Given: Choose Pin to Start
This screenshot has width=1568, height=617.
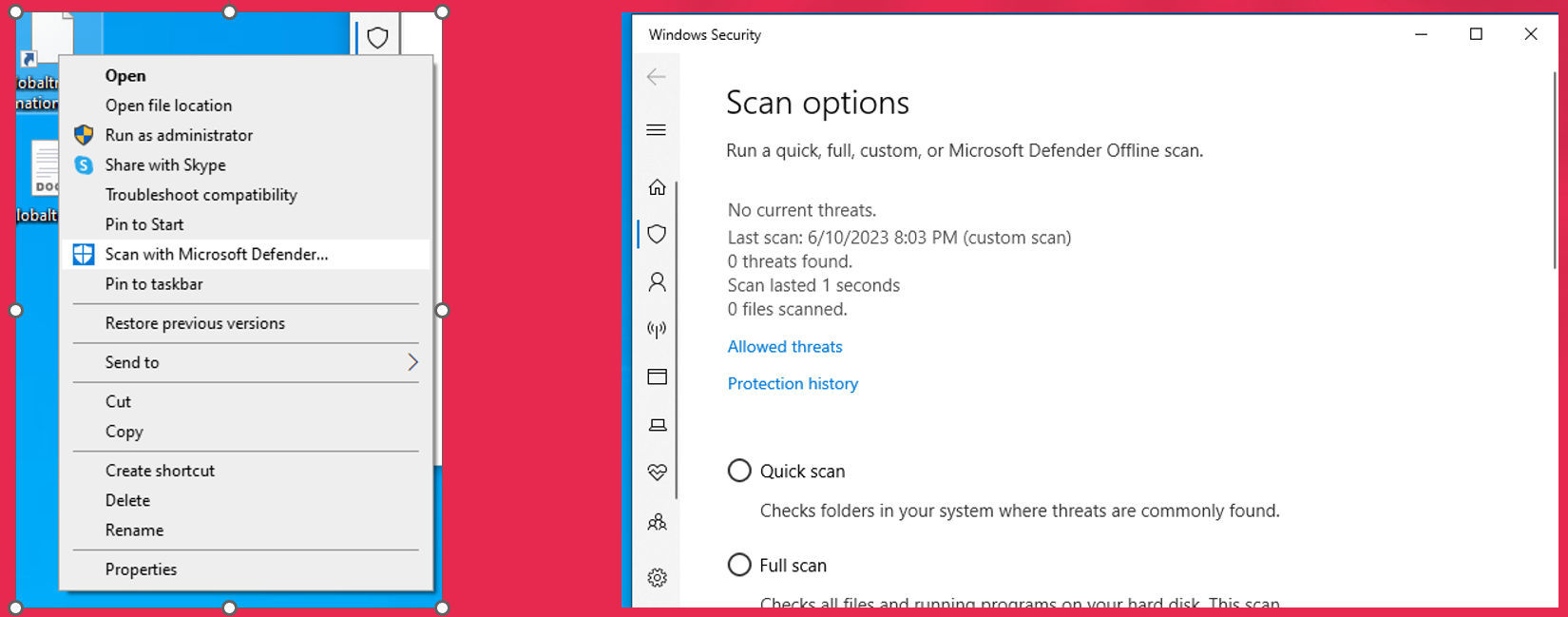Looking at the screenshot, I should point(245,224).
